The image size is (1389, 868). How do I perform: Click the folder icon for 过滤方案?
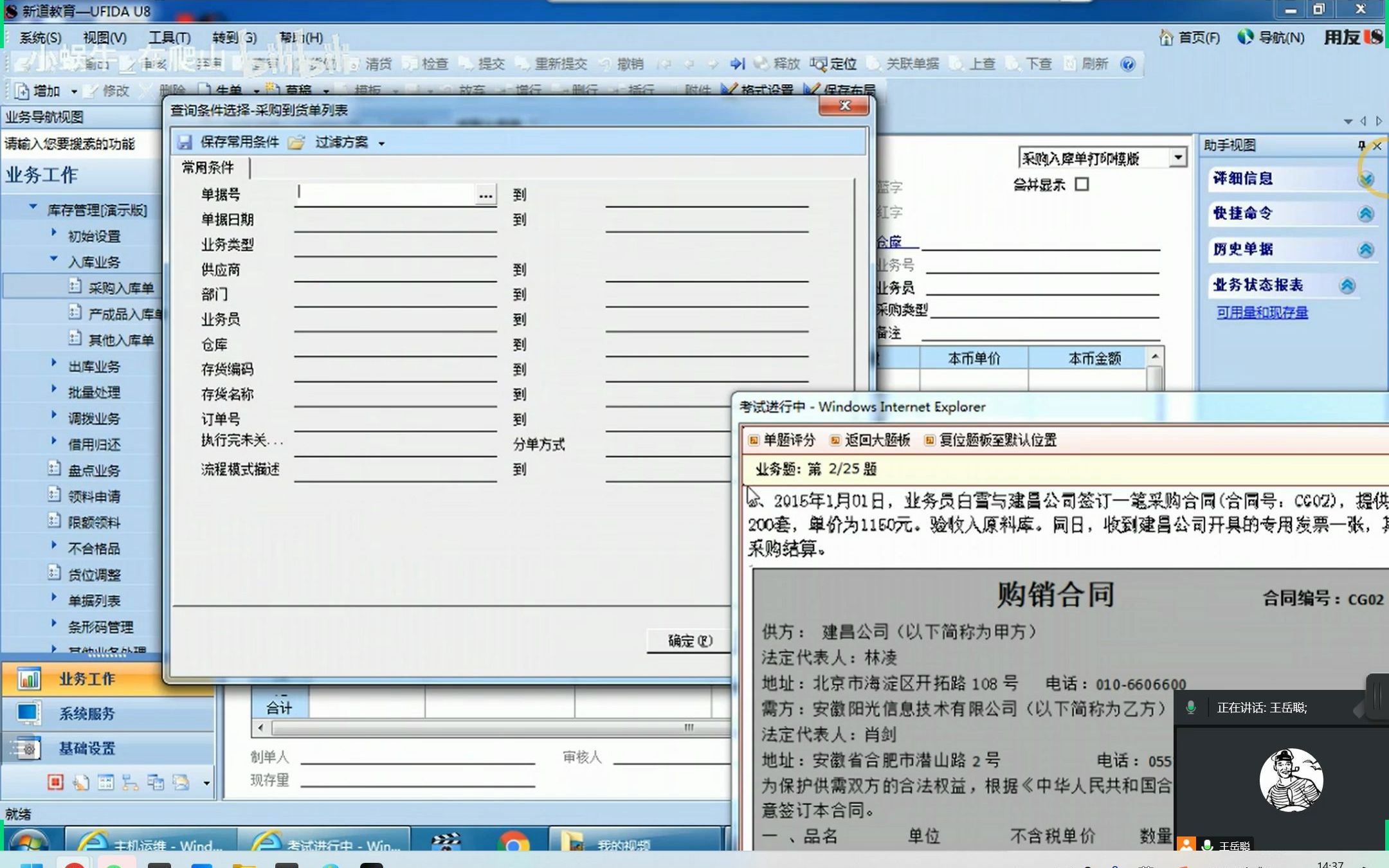click(x=296, y=142)
